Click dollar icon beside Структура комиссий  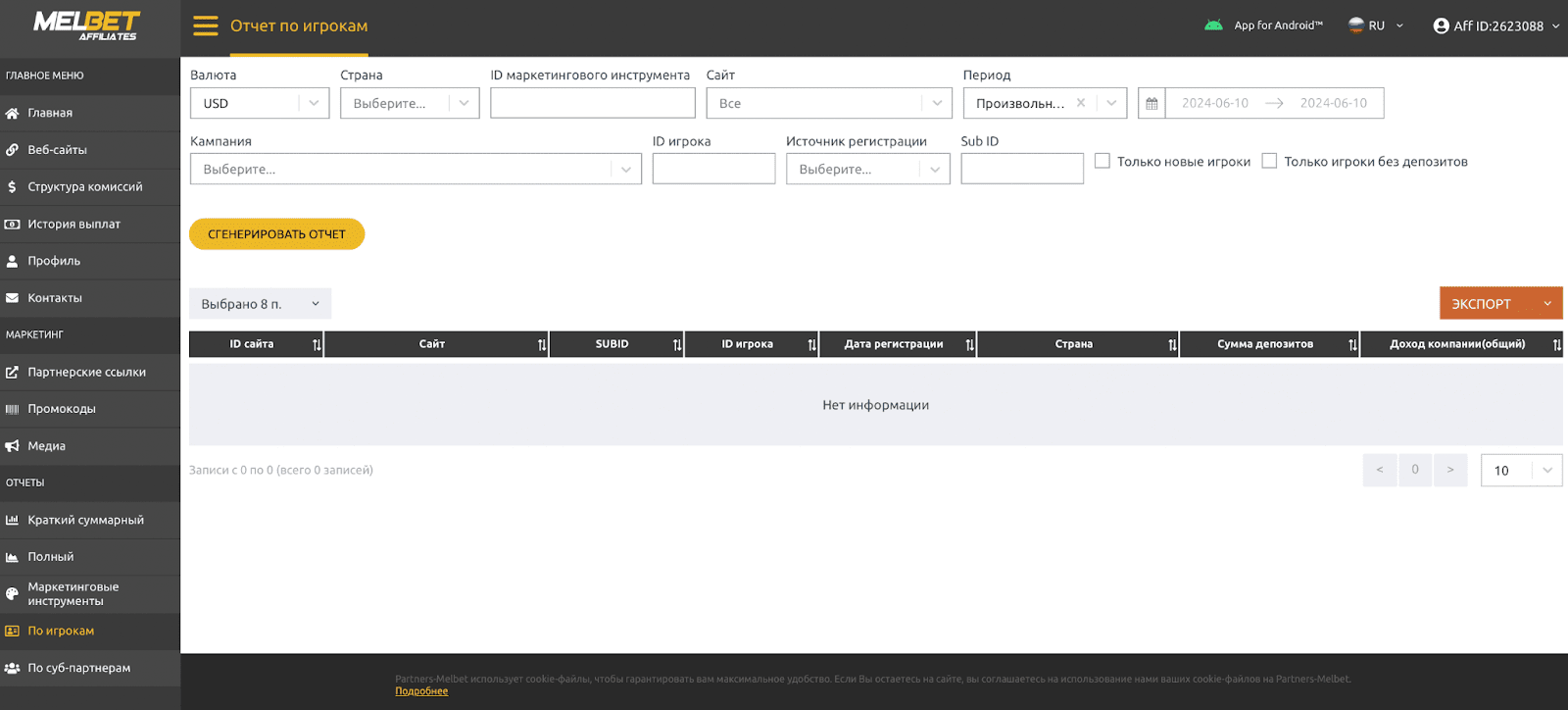12,186
